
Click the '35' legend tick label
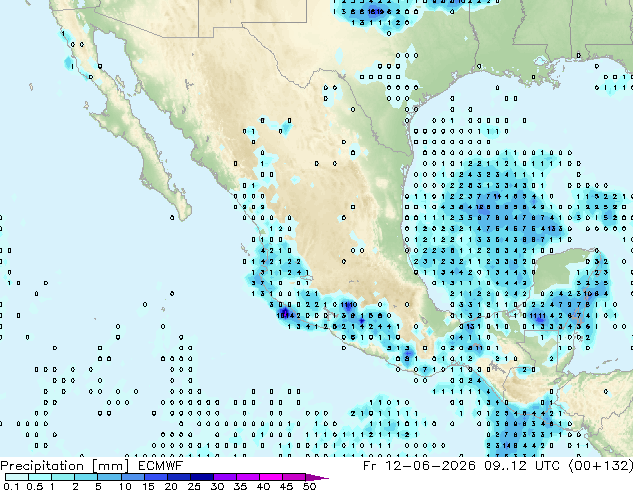pyautogui.click(x=240, y=486)
